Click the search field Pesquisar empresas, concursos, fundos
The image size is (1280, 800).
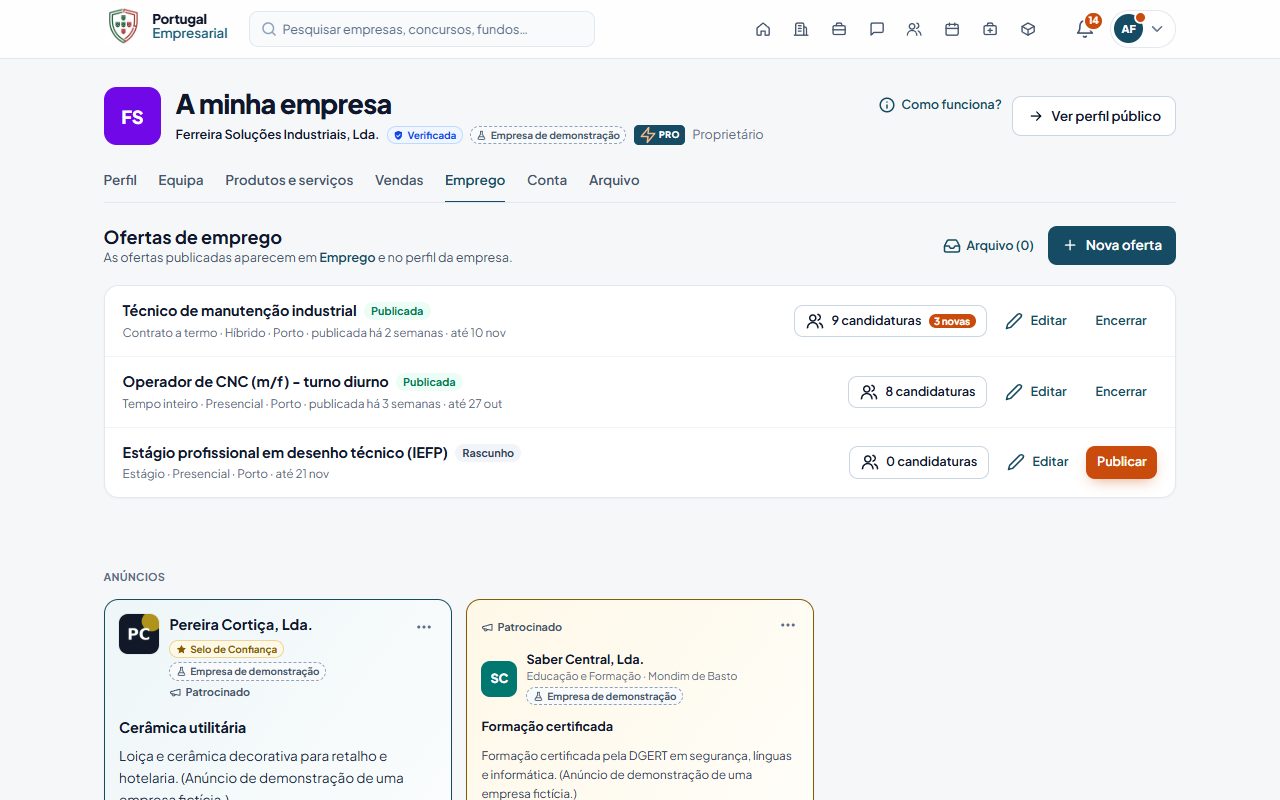click(422, 29)
